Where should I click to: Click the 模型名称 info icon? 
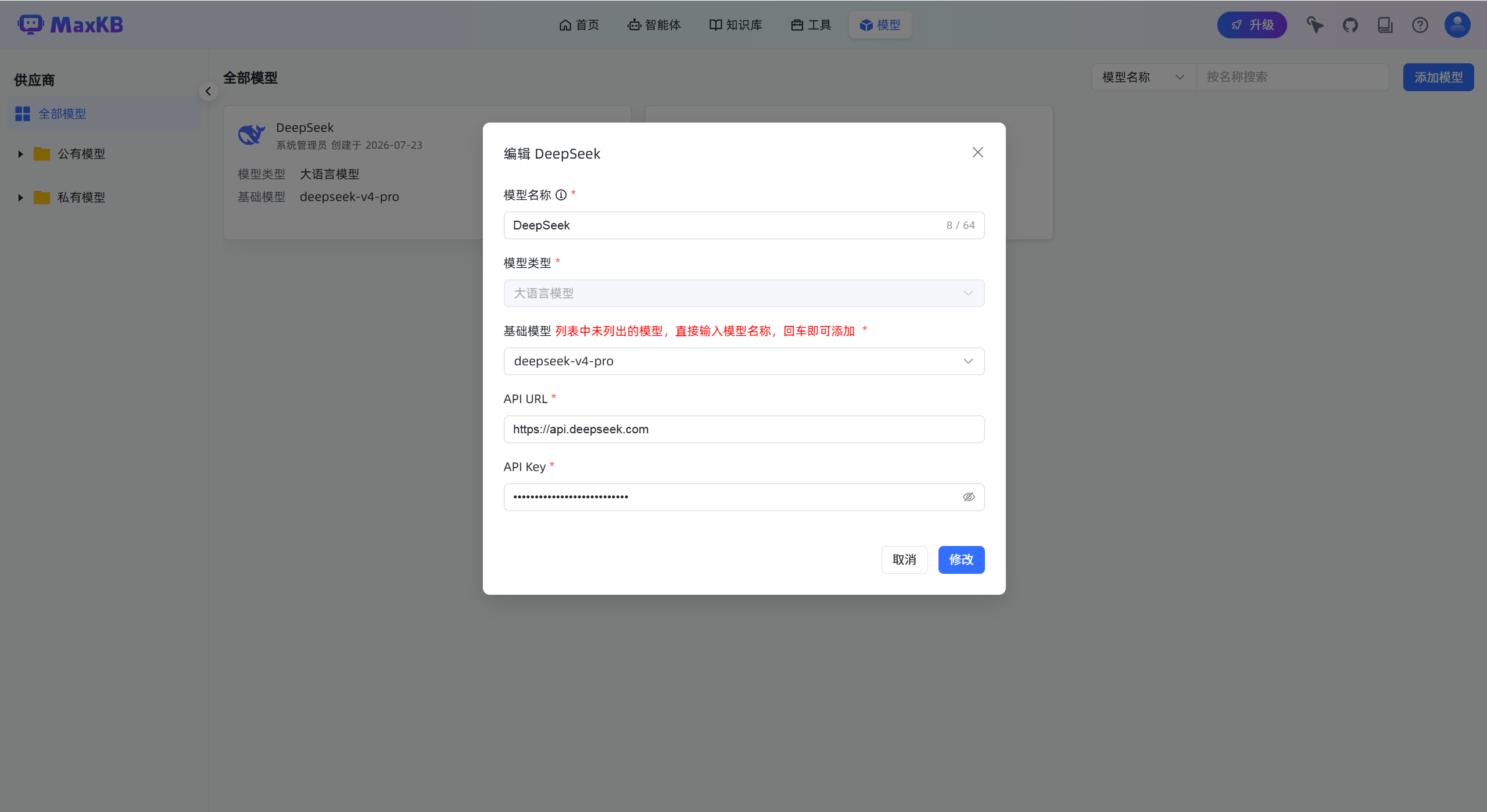[561, 195]
